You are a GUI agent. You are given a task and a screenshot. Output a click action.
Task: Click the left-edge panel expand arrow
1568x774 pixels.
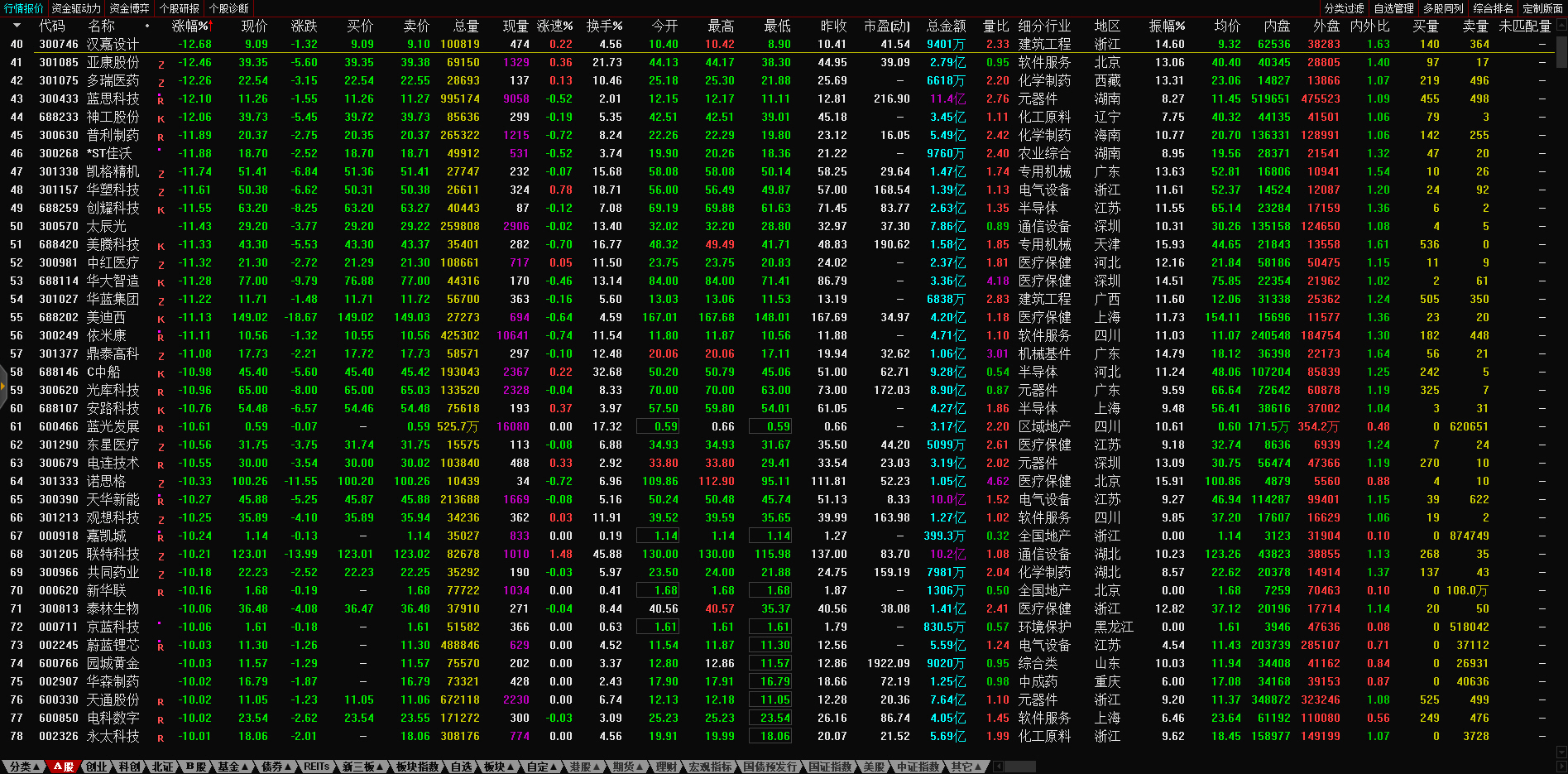pos(3,386)
